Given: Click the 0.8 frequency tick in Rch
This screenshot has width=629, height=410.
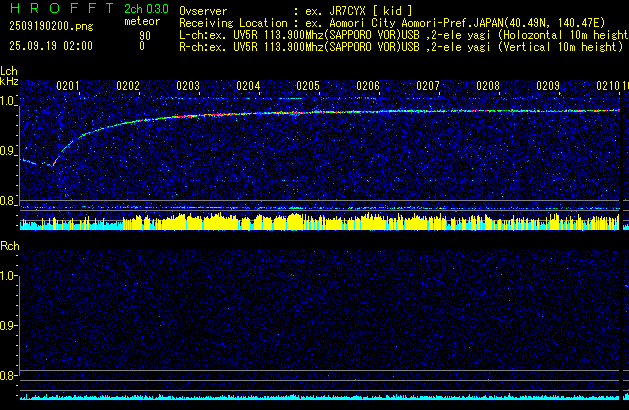Looking at the screenshot, I should click(9, 376).
